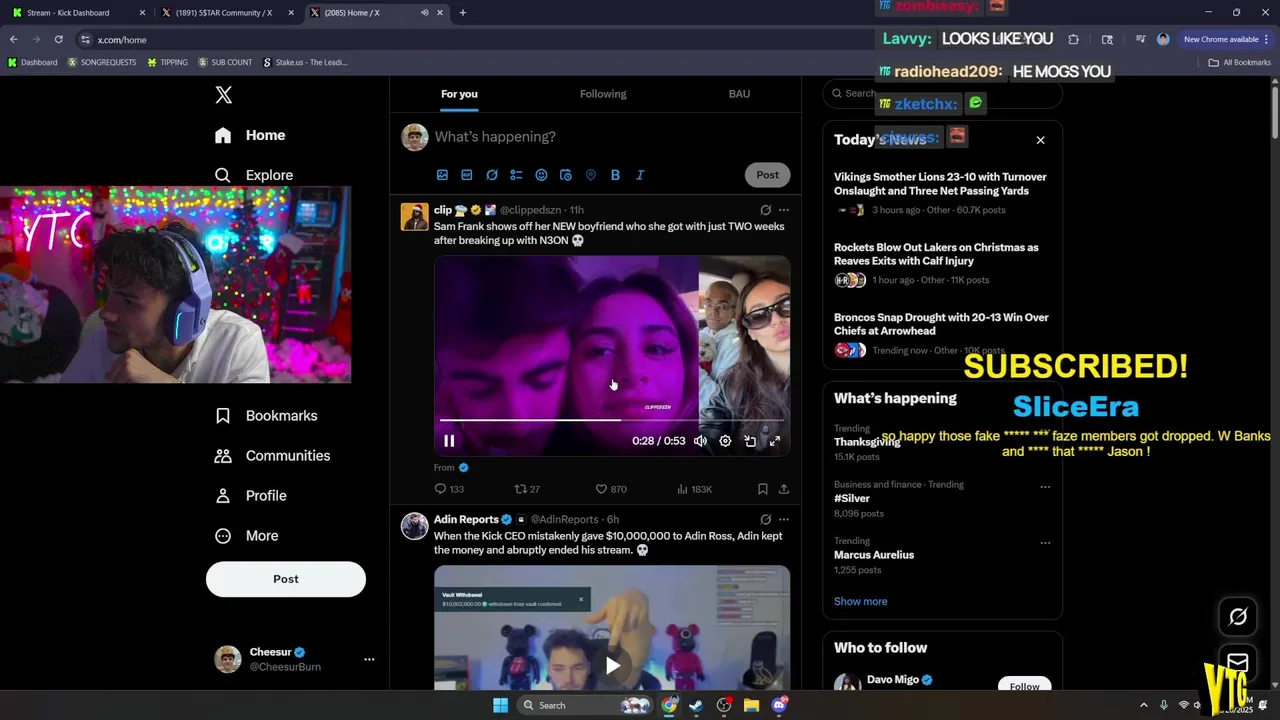Switch to the For you tab
Image resolution: width=1280 pixels, height=720 pixels.
(x=459, y=94)
